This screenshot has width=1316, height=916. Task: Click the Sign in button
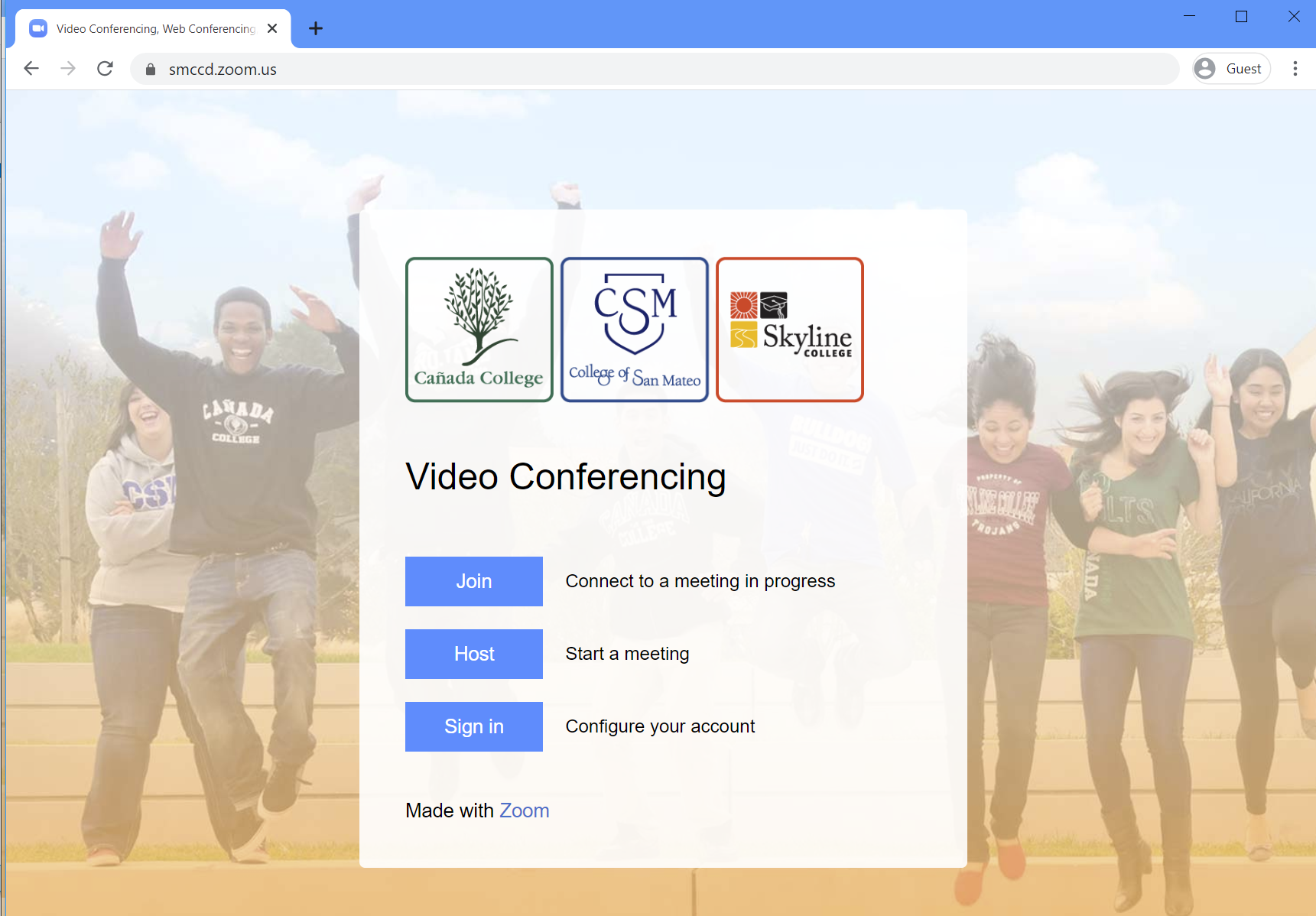(474, 726)
